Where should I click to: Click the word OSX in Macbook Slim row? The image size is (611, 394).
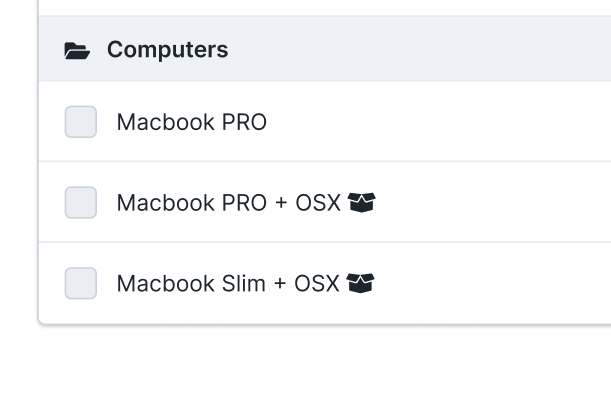tap(317, 283)
